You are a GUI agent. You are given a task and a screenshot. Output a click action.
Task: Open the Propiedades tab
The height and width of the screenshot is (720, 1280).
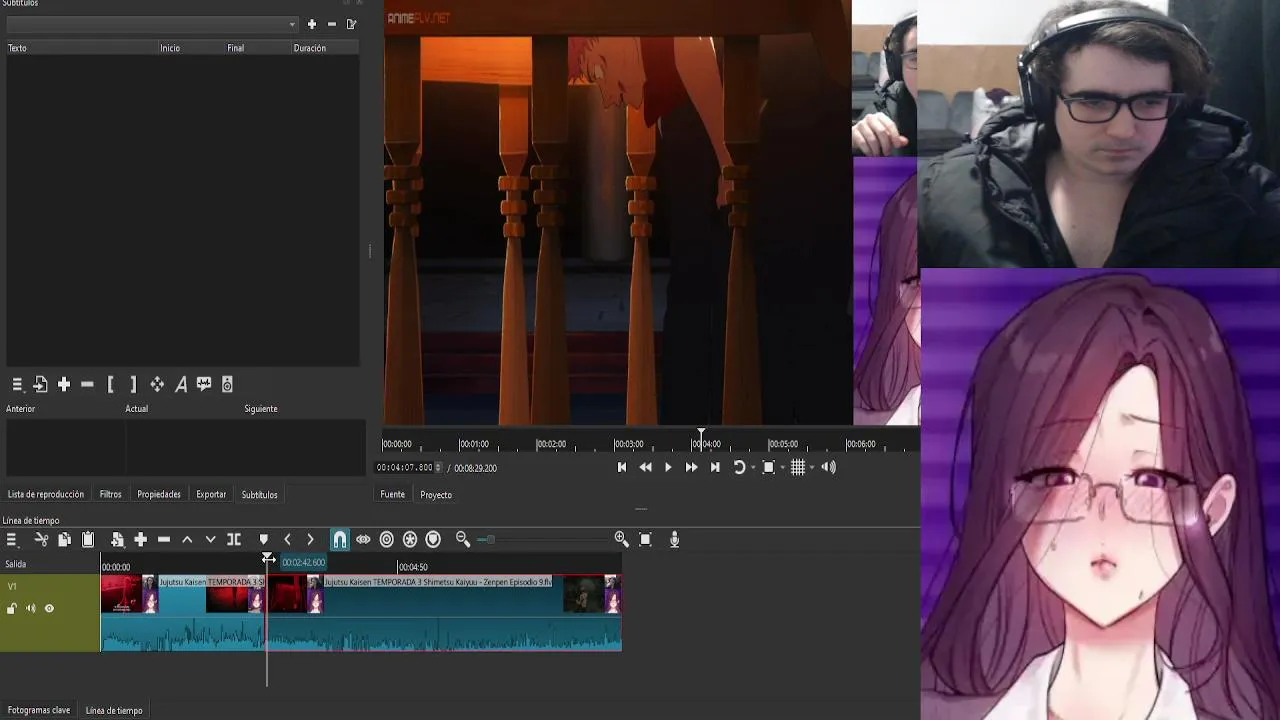(159, 494)
